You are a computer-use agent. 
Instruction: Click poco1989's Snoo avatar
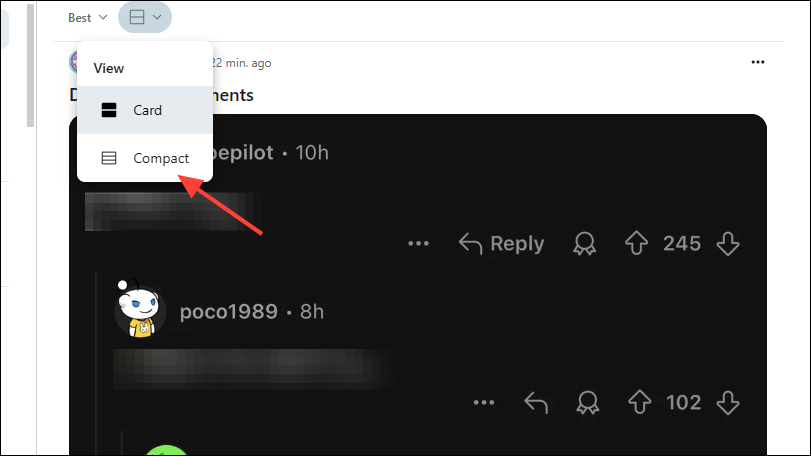[x=140, y=309]
